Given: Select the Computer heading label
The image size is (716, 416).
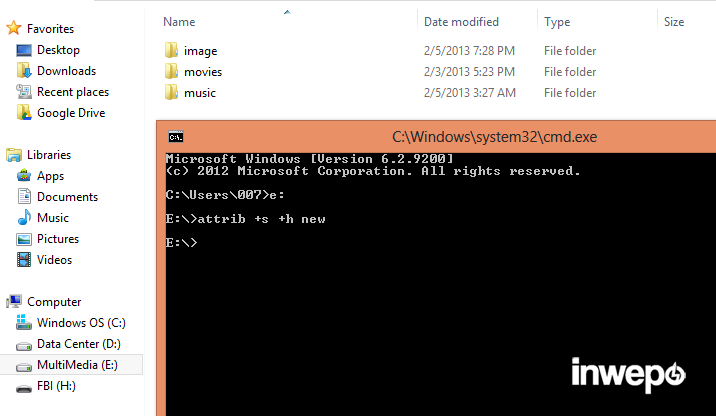Looking at the screenshot, I should click(x=54, y=302).
